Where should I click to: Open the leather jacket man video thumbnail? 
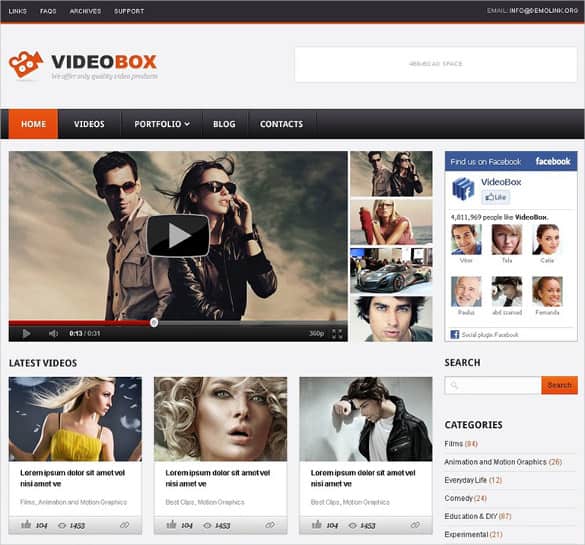point(366,419)
